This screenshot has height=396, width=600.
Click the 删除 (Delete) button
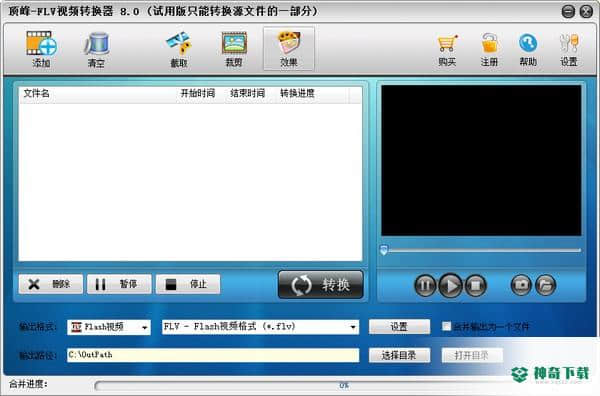[51, 284]
